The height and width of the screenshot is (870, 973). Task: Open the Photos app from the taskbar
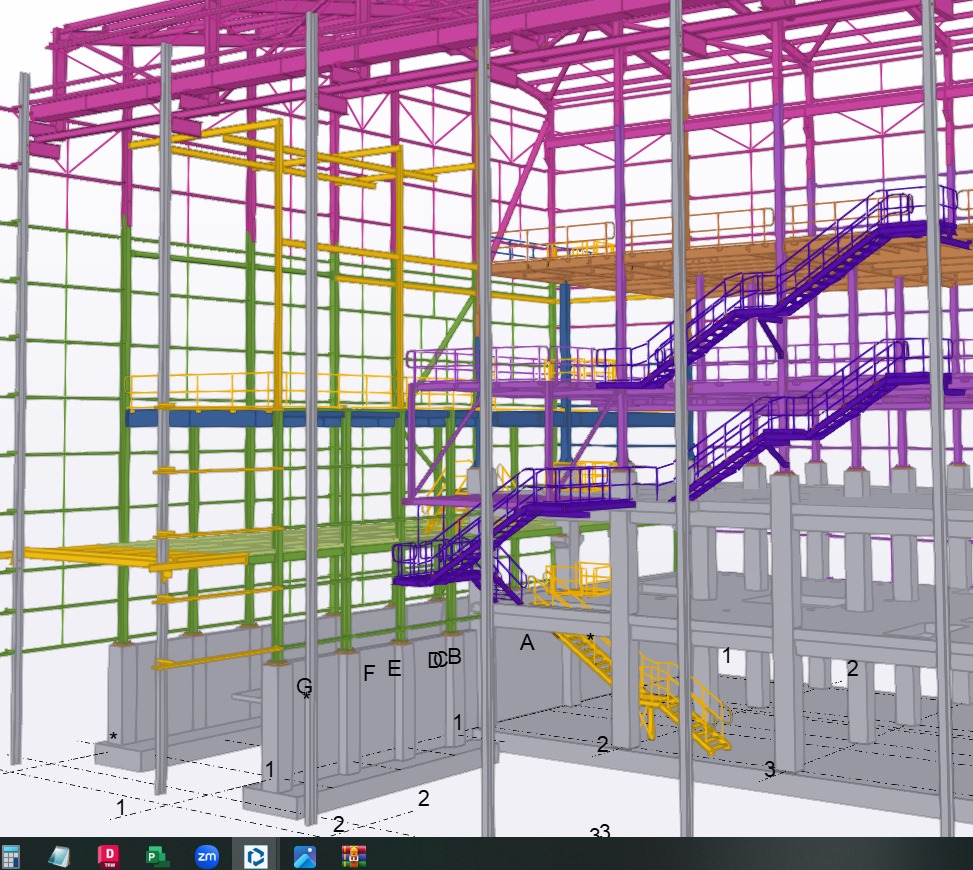[x=305, y=856]
